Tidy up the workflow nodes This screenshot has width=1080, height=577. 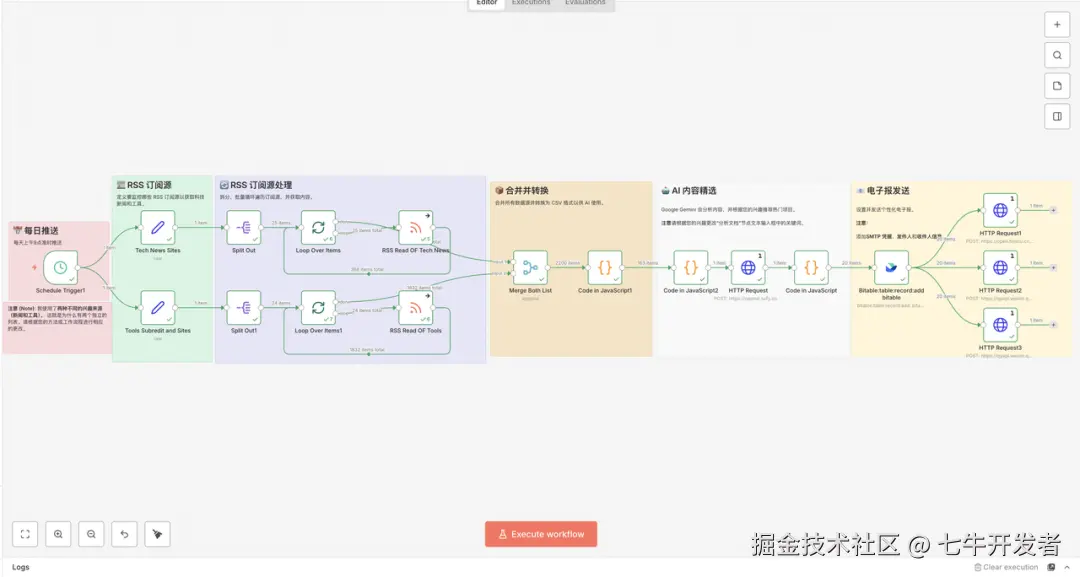[157, 534]
